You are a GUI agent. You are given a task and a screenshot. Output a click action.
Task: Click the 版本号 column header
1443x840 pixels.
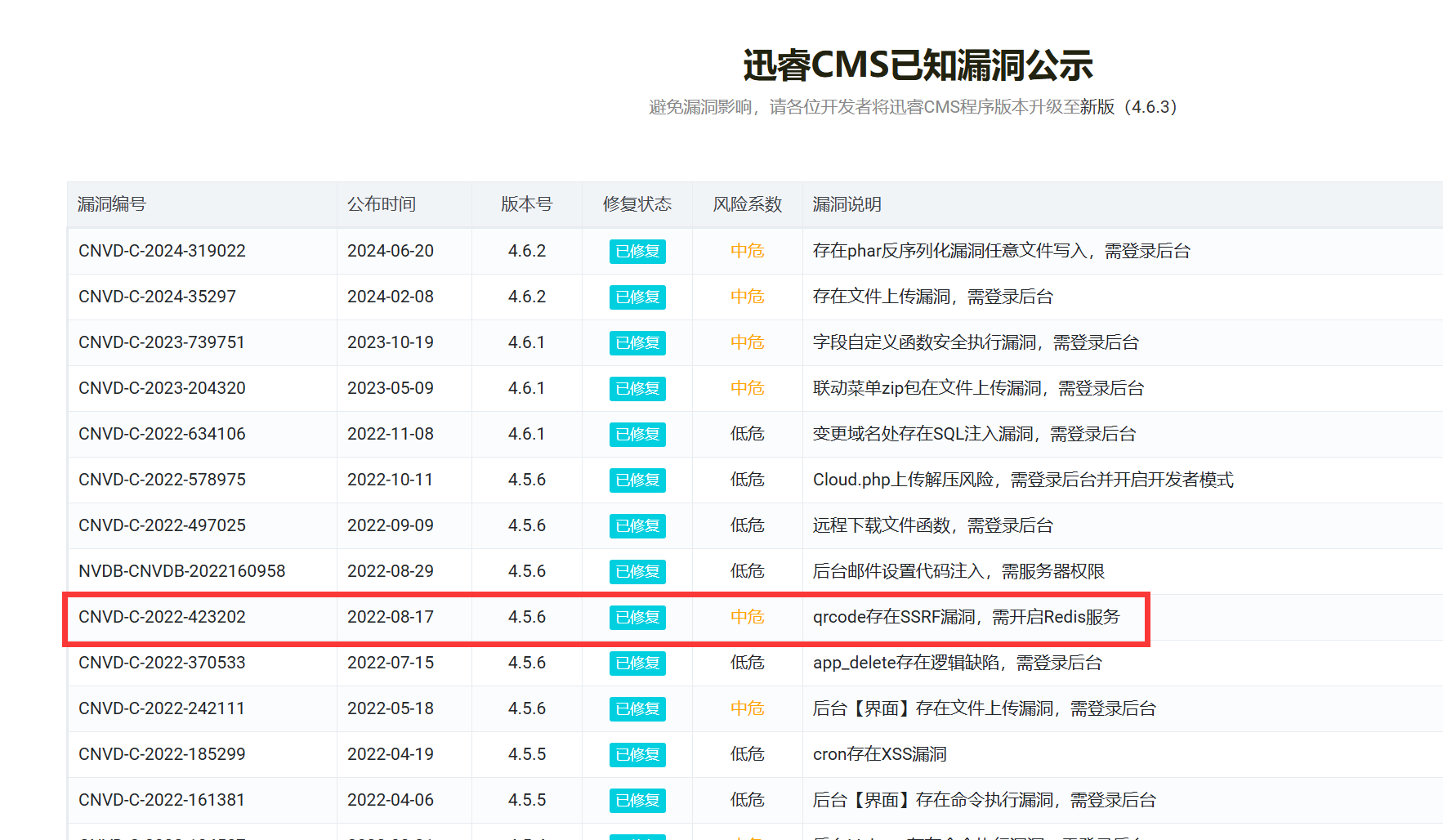(527, 204)
